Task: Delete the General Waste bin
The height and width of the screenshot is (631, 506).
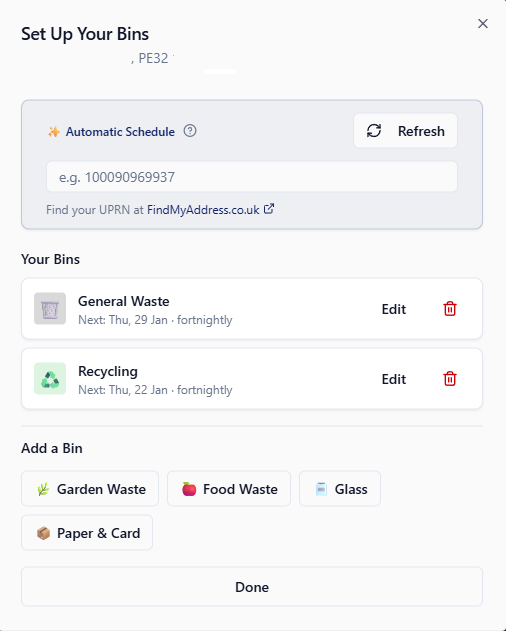Action: click(x=450, y=309)
